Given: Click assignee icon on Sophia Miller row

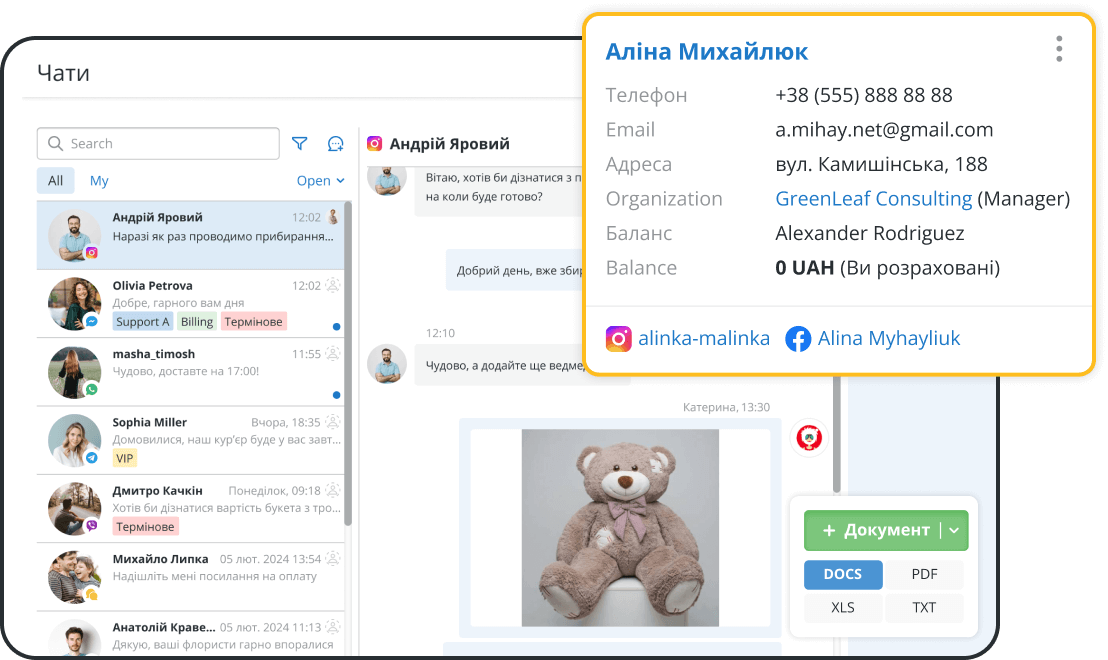Looking at the screenshot, I should pos(333,422).
